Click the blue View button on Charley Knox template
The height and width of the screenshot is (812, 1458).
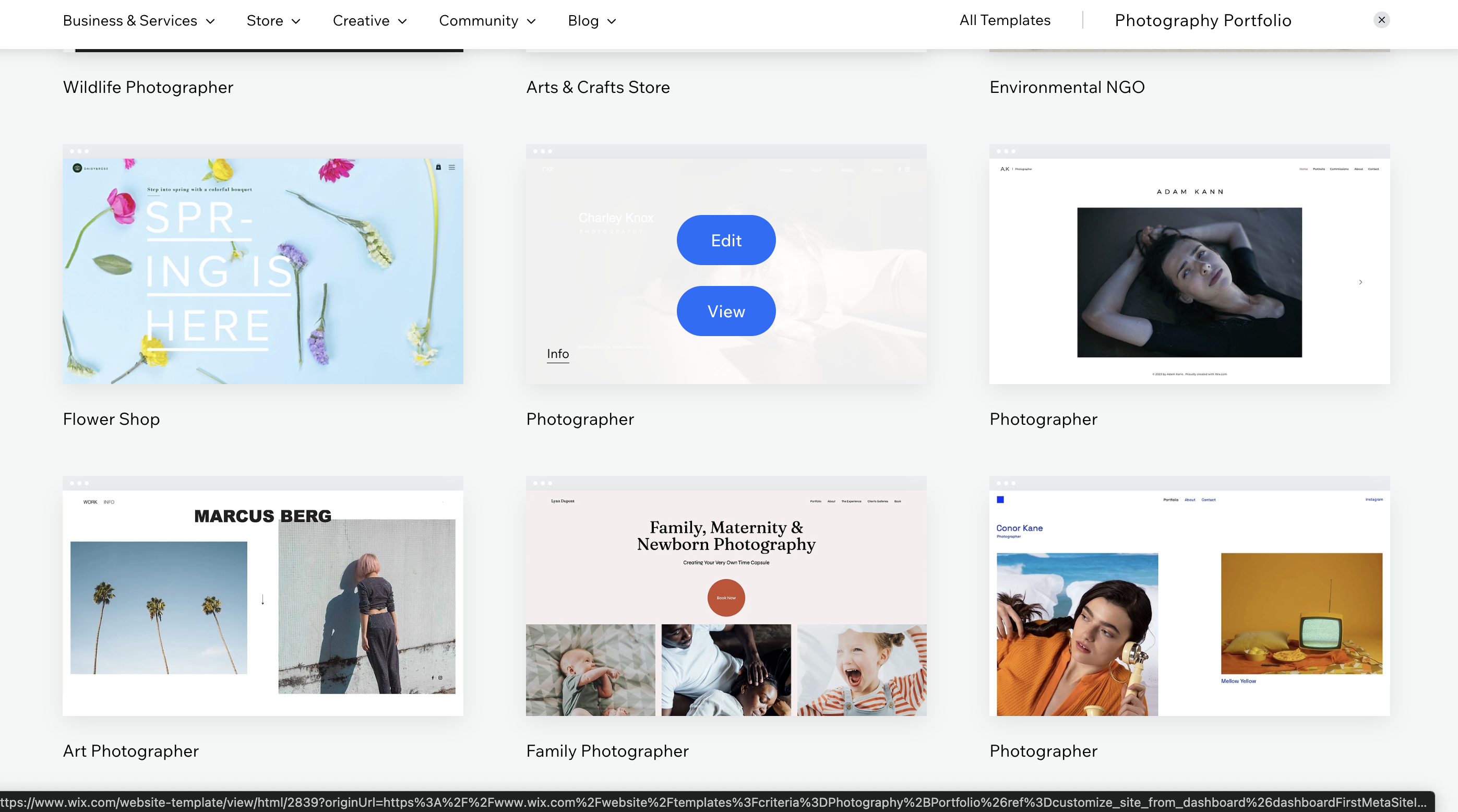726,311
